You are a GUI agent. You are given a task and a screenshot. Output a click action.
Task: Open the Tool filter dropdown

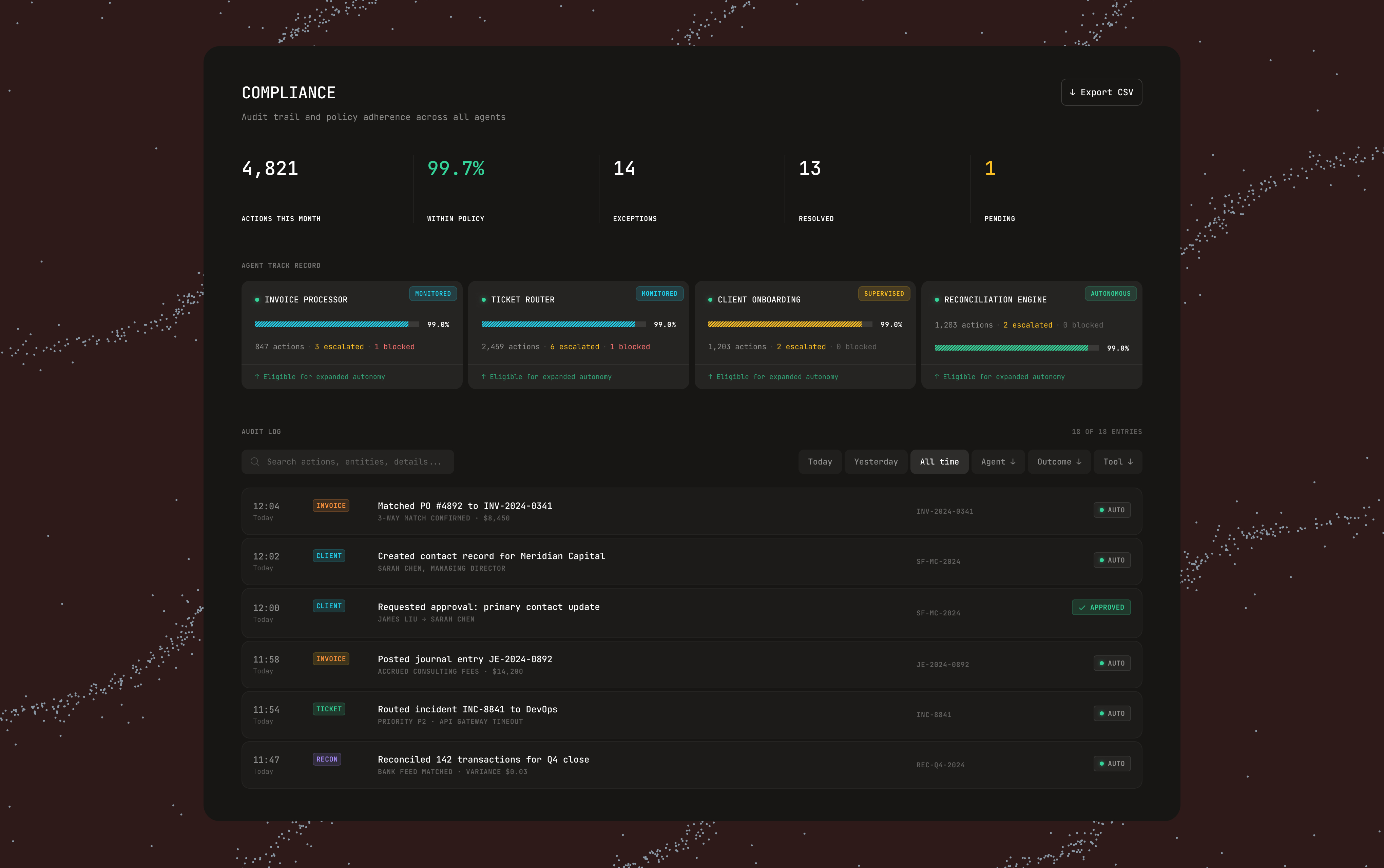1117,461
